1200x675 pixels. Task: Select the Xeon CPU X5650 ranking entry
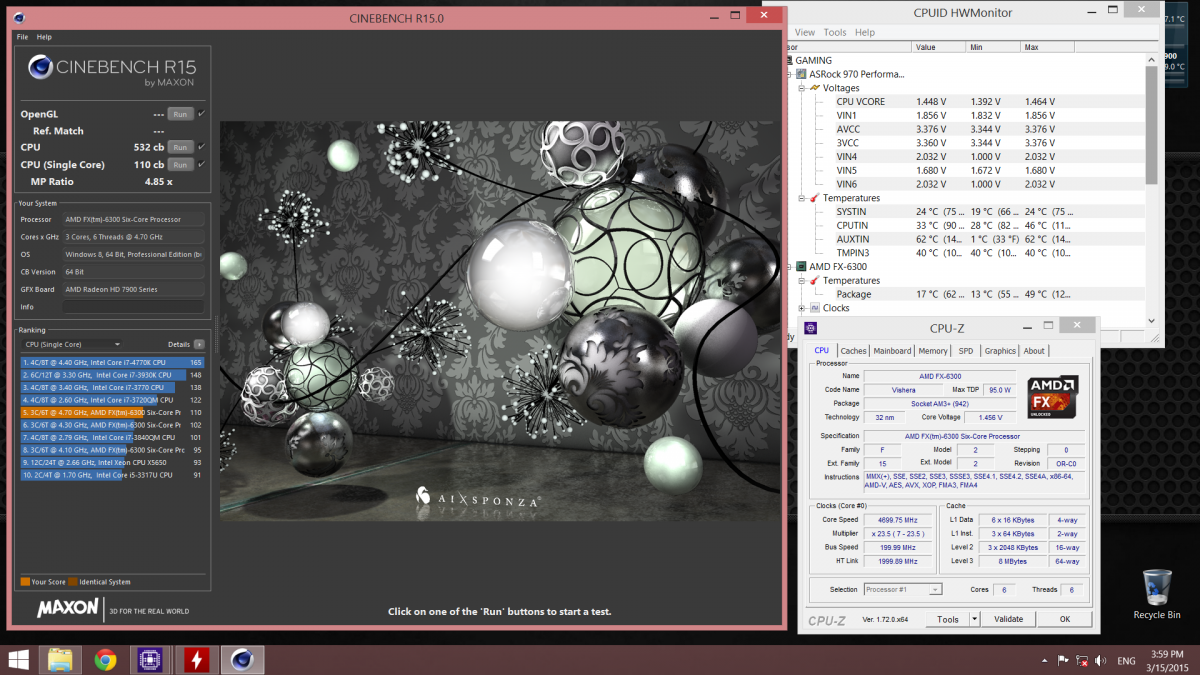pyautogui.click(x=113, y=462)
